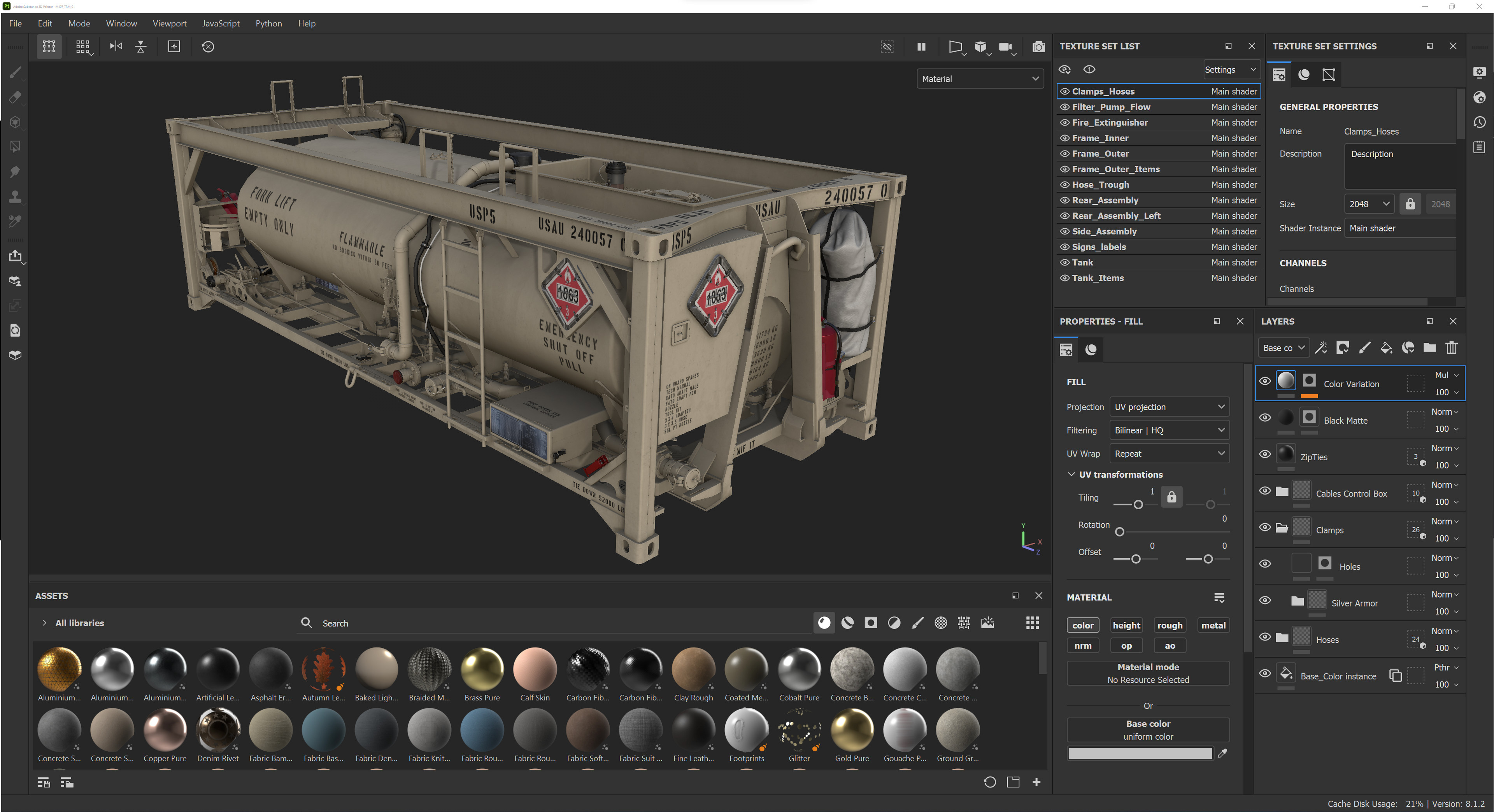Click the metal channel button

click(1213, 624)
